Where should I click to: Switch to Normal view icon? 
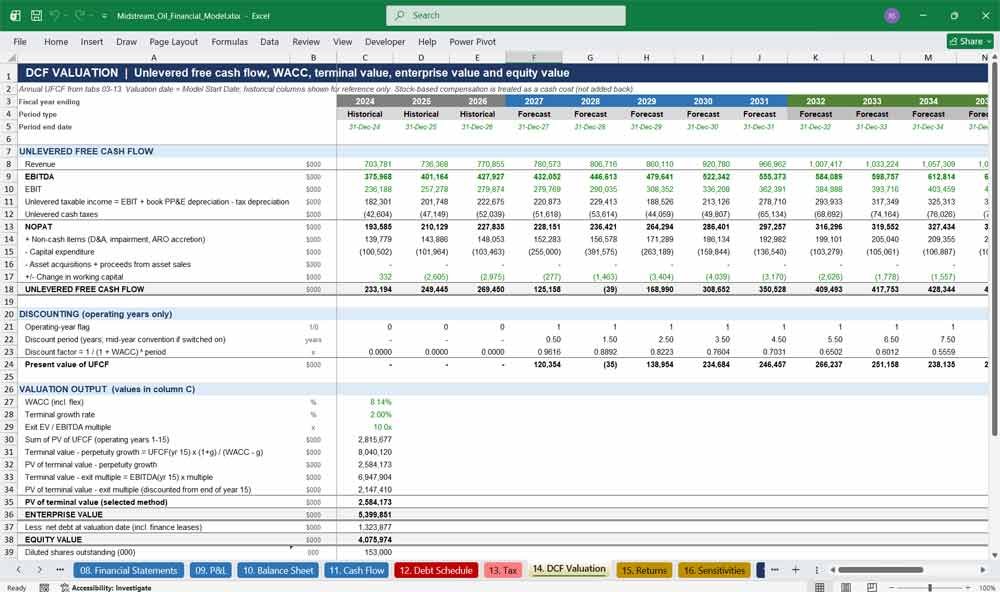820,587
